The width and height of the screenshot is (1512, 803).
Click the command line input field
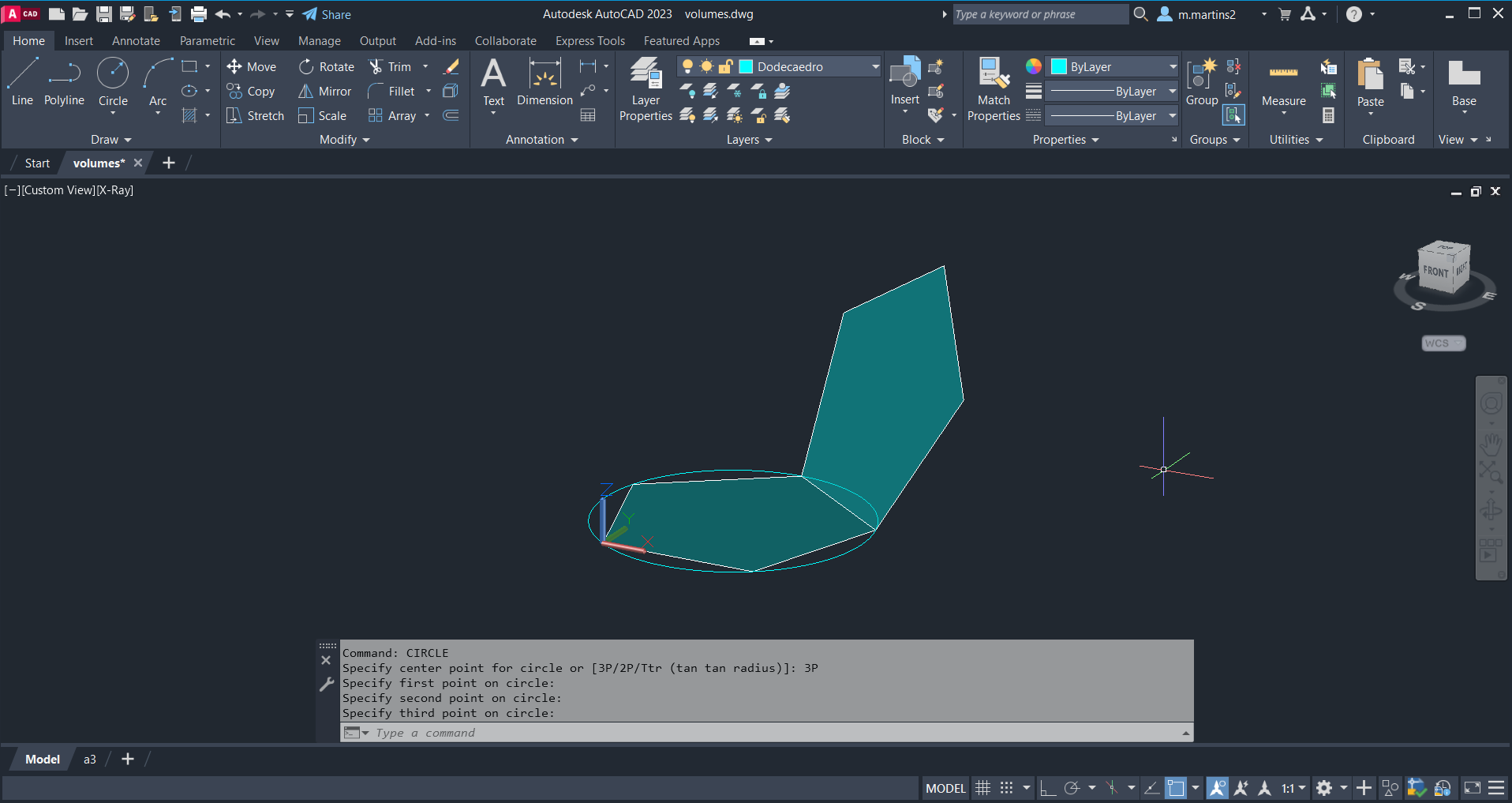click(773, 733)
